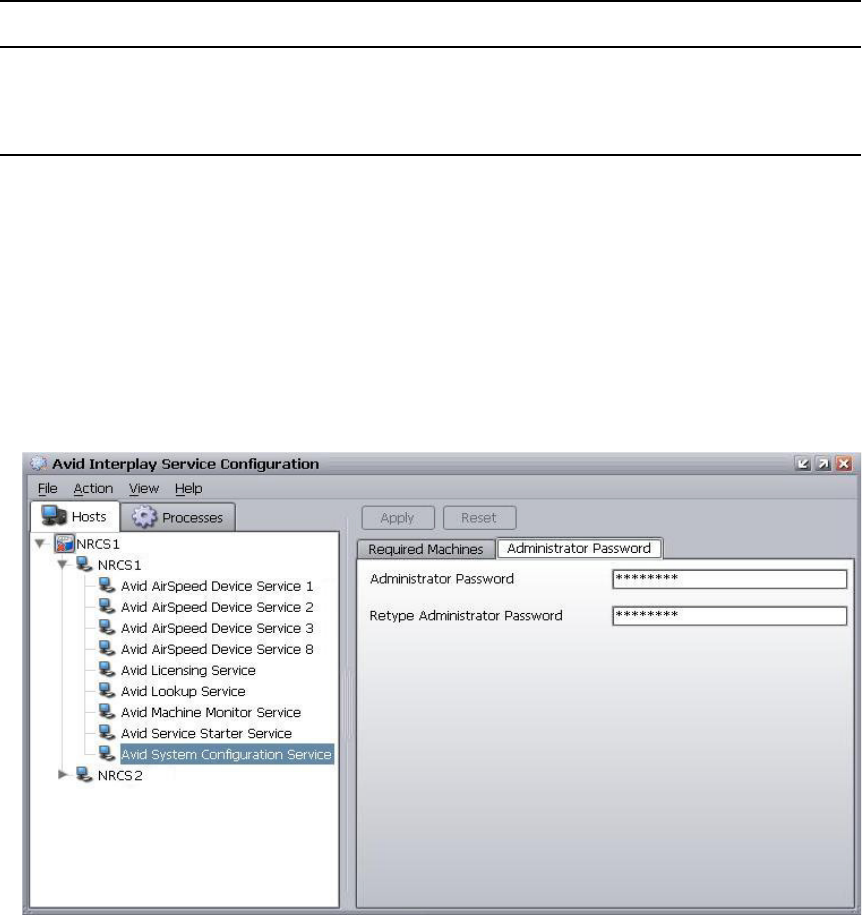
Task: Select Avid AirSpeed Device Service 1
Action: pos(217,586)
